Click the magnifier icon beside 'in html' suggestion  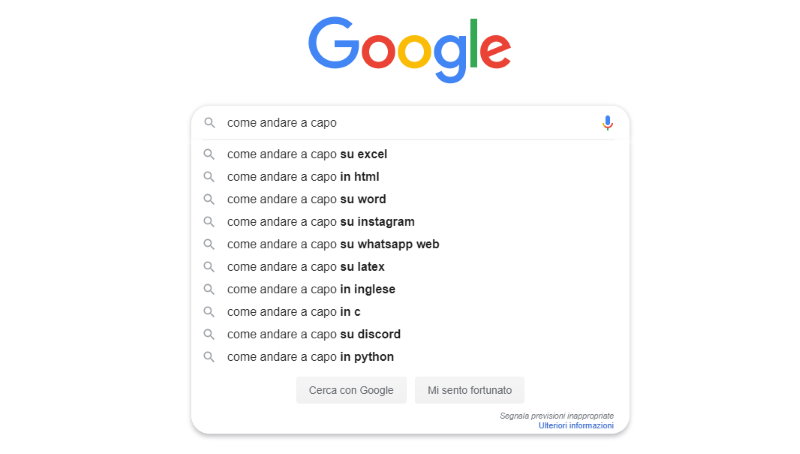209,176
